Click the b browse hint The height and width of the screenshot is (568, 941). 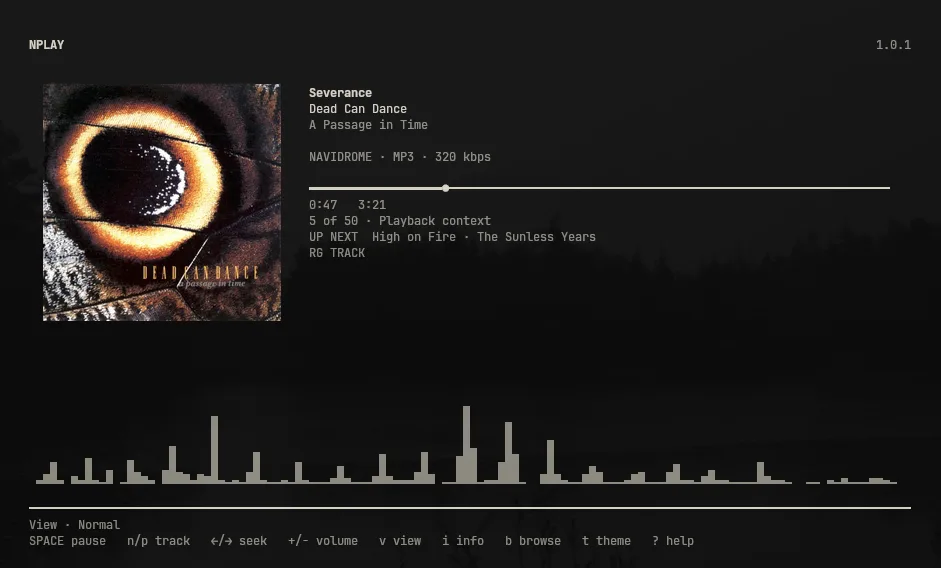tap(533, 541)
